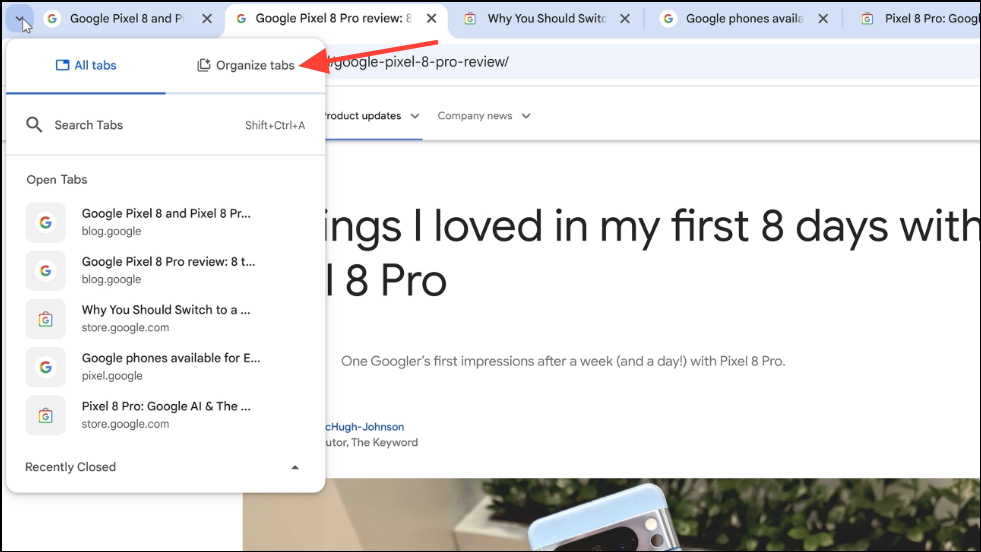Click the tab search chevron button
This screenshot has height=552, width=981.
(x=19, y=18)
